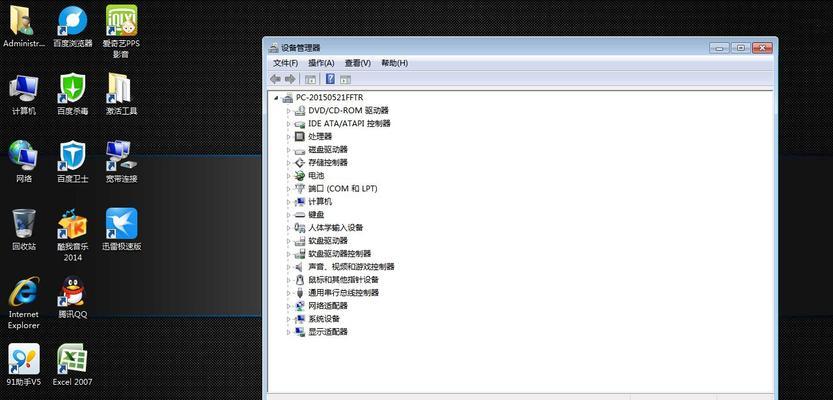Open 腾讯QQ desktop shortcut
The width and height of the screenshot is (833, 400).
pos(73,297)
